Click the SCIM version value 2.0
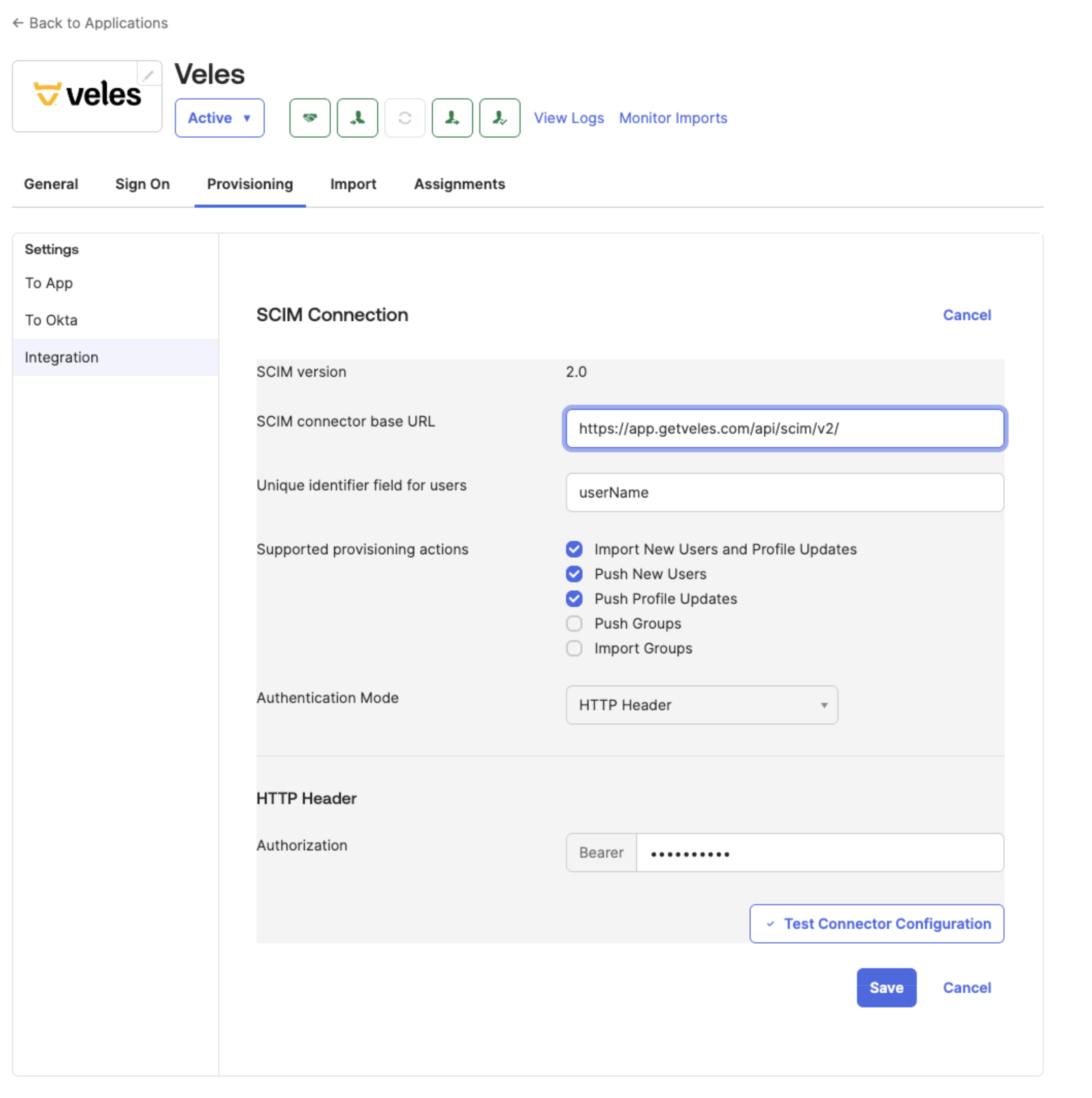1092x1098 pixels. [x=576, y=372]
